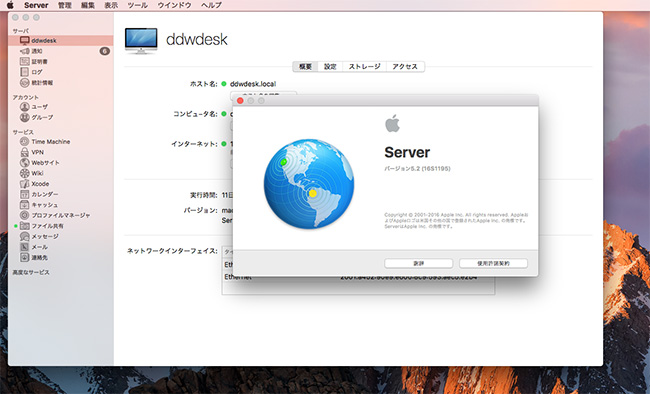
Task: Click the Server globe icon in About window
Action: click(309, 184)
